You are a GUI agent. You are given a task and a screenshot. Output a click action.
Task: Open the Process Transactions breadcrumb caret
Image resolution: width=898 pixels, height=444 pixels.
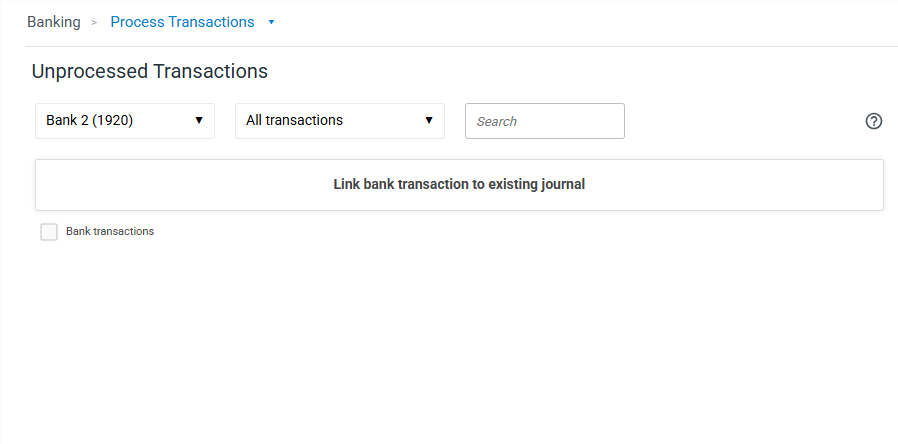[271, 22]
